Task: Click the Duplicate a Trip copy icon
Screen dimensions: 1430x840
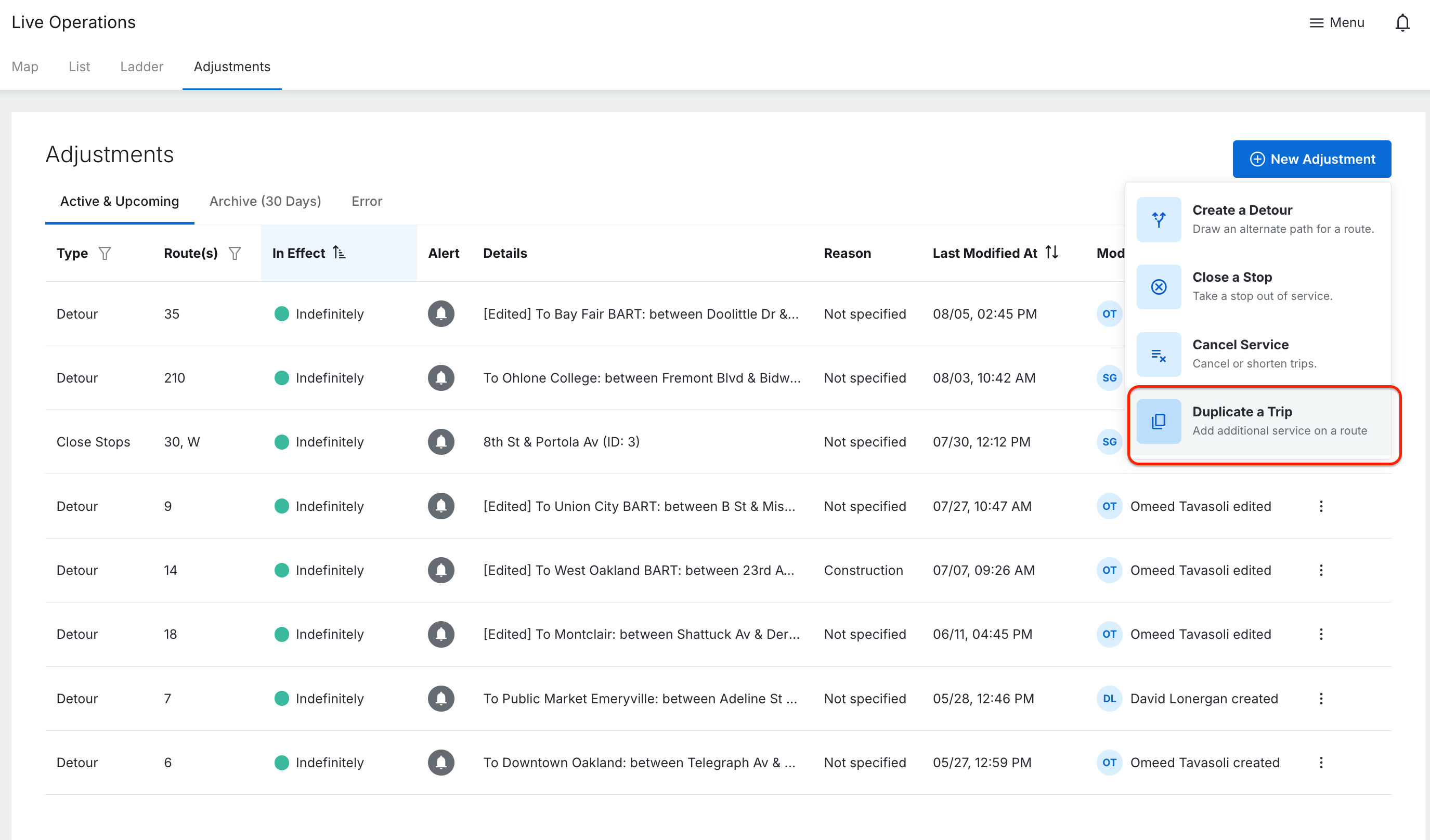Action: tap(1159, 421)
